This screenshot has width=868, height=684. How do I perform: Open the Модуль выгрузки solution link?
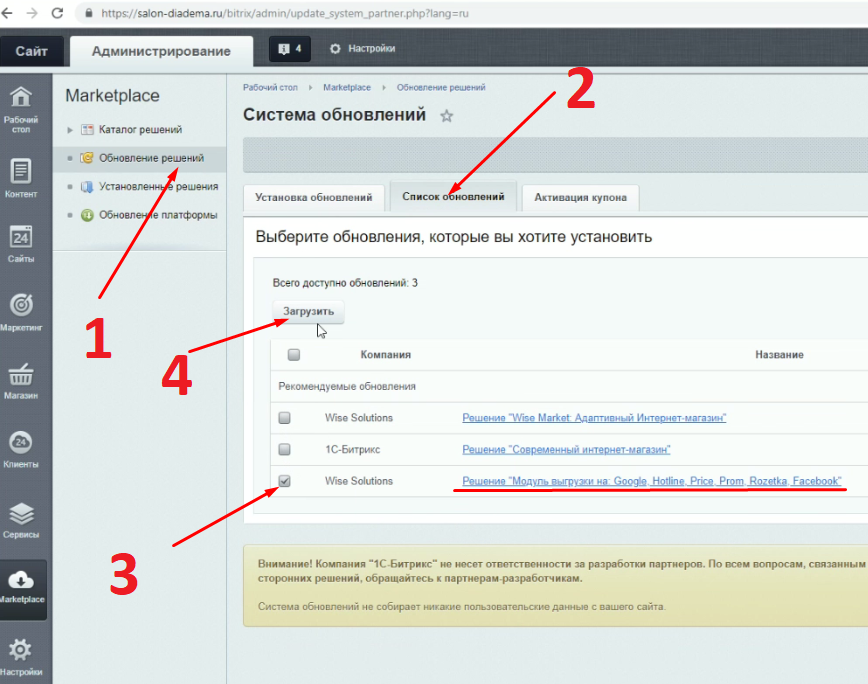(652, 481)
